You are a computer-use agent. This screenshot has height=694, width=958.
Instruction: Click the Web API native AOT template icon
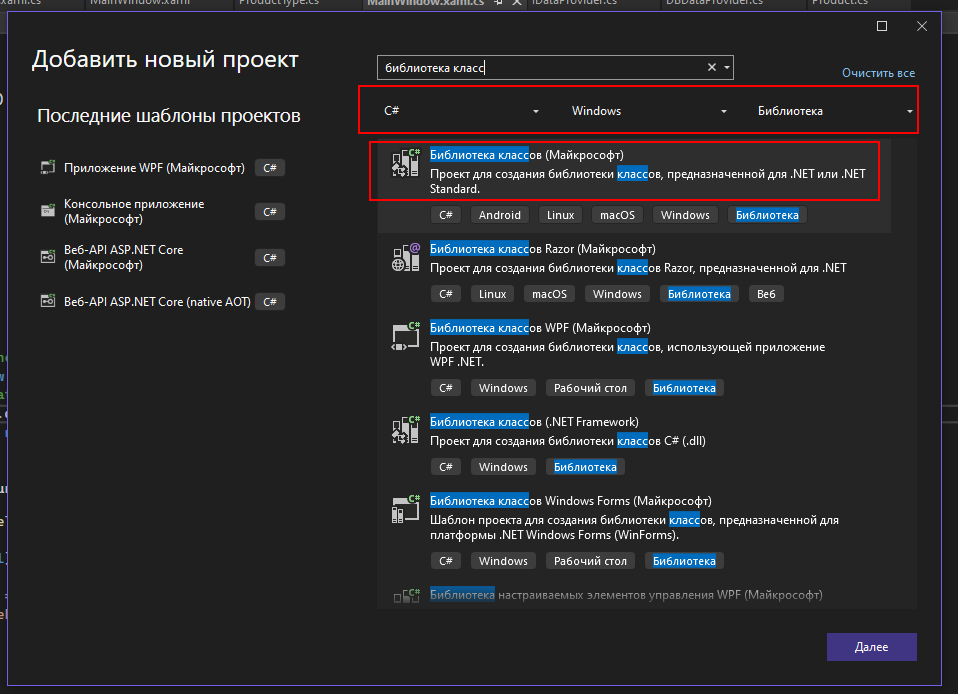[x=47, y=301]
